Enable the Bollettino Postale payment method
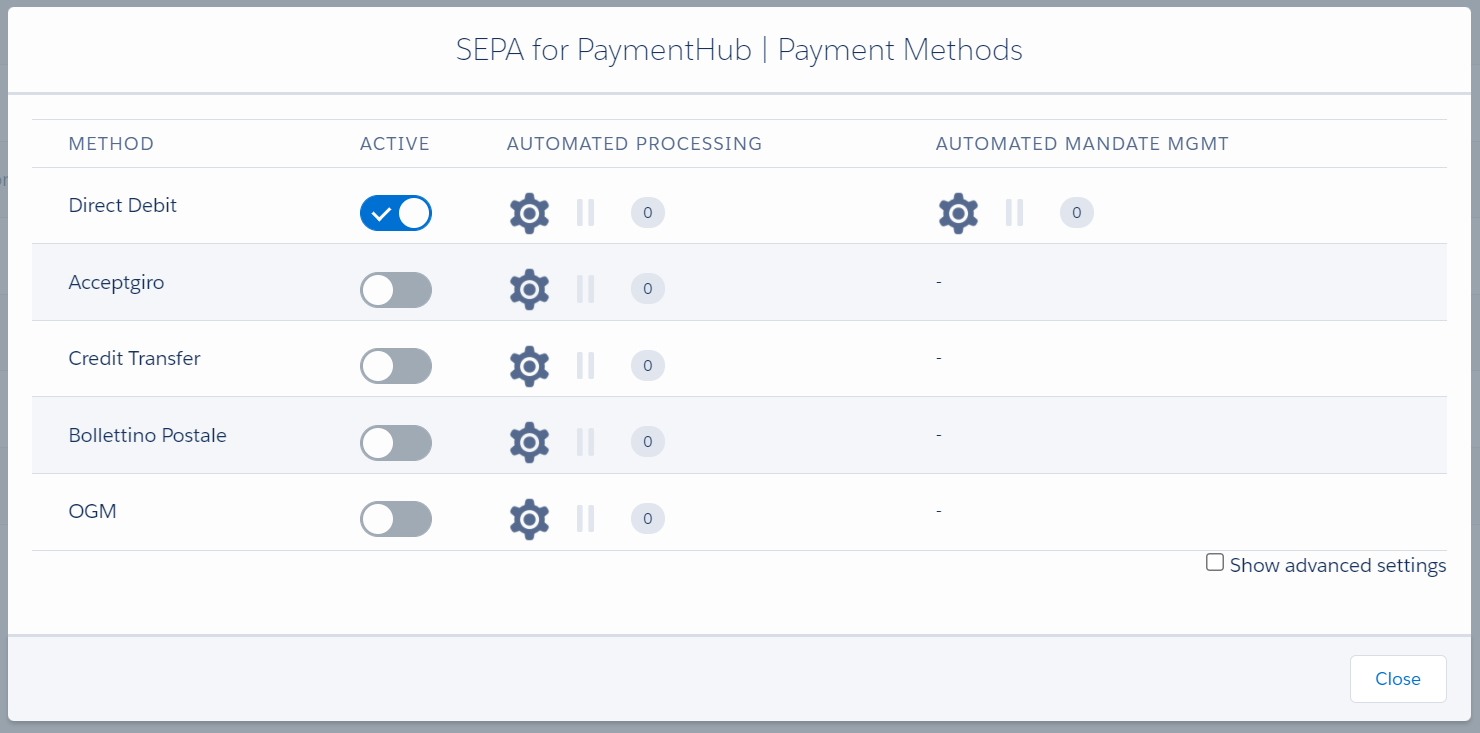Image resolution: width=1480 pixels, height=733 pixels. tap(395, 442)
